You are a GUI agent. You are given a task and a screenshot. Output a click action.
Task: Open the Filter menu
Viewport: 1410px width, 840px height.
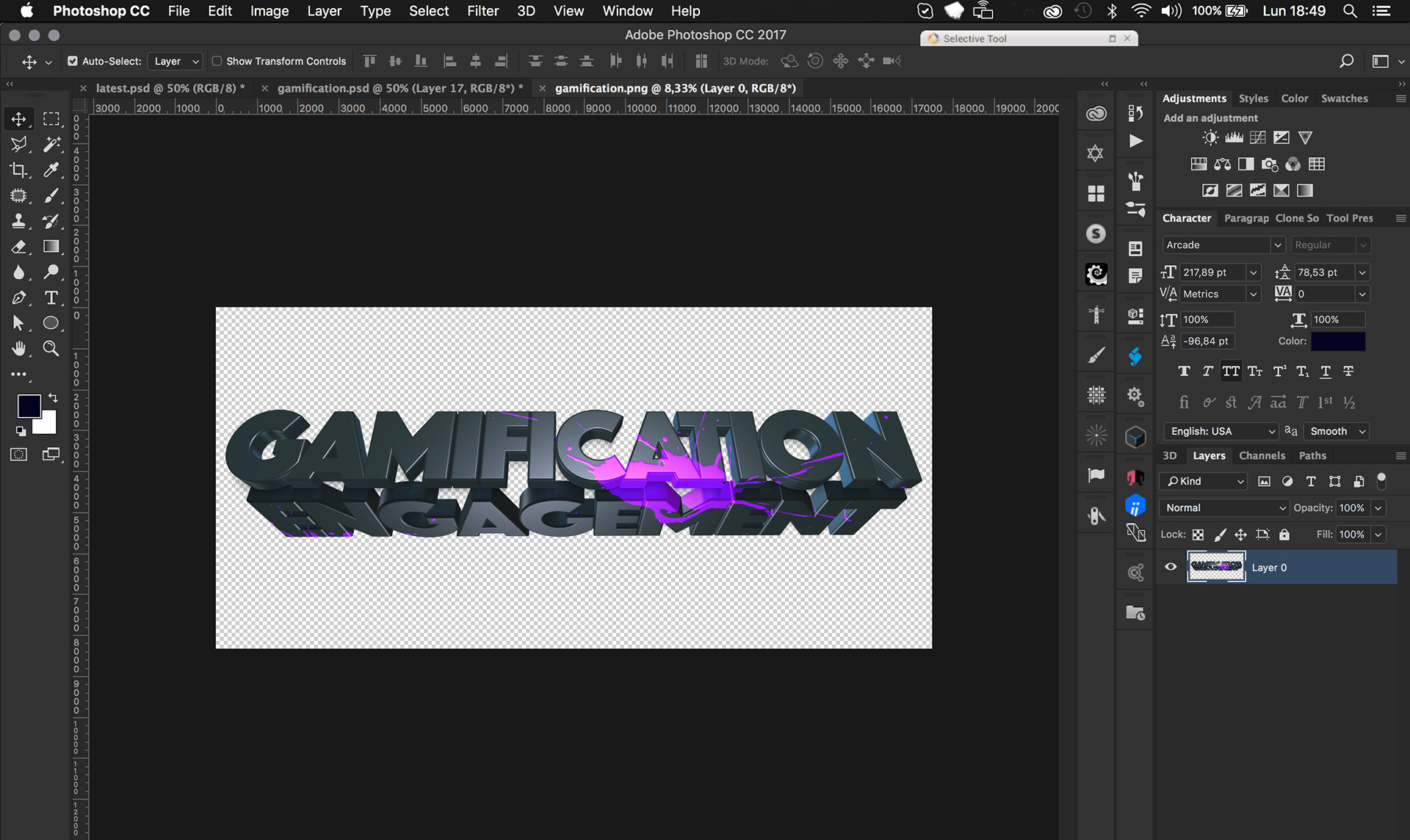[482, 11]
